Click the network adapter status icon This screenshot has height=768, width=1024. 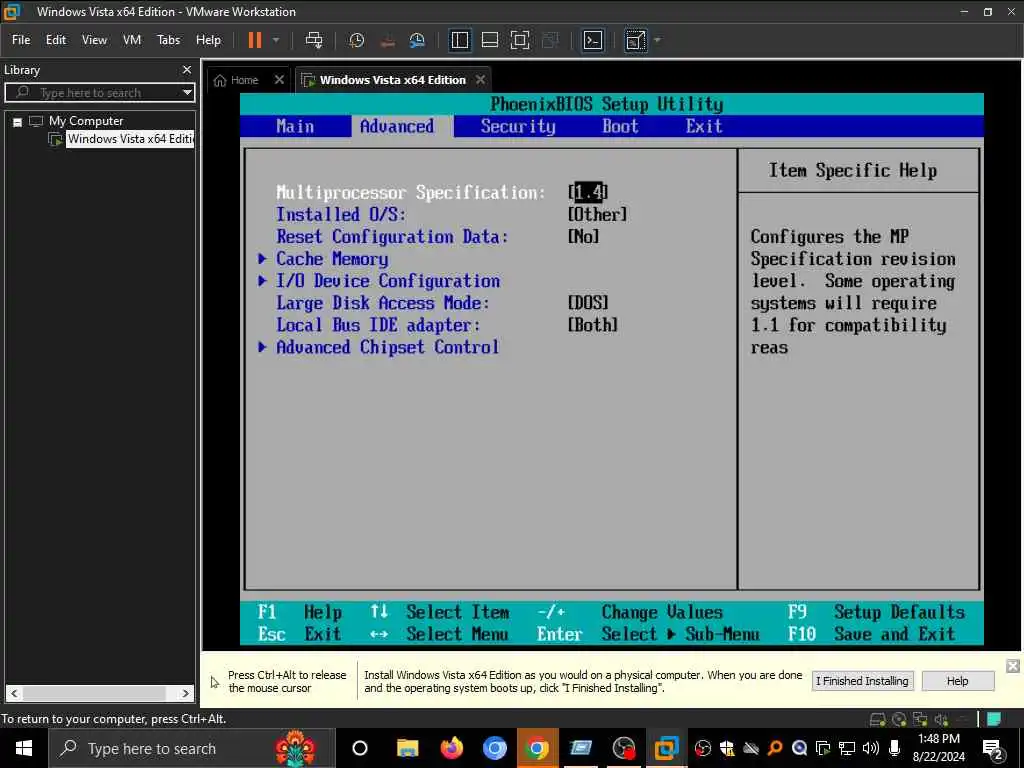click(x=920, y=720)
